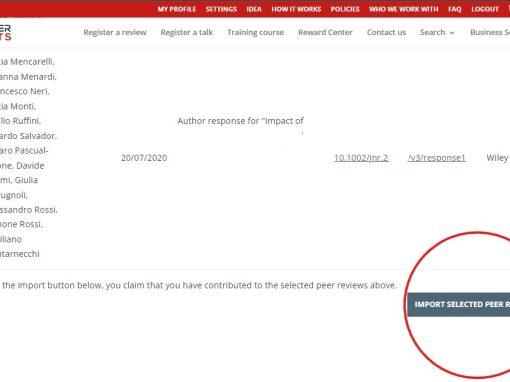Click LOGOUT in the top bar

[485, 9]
